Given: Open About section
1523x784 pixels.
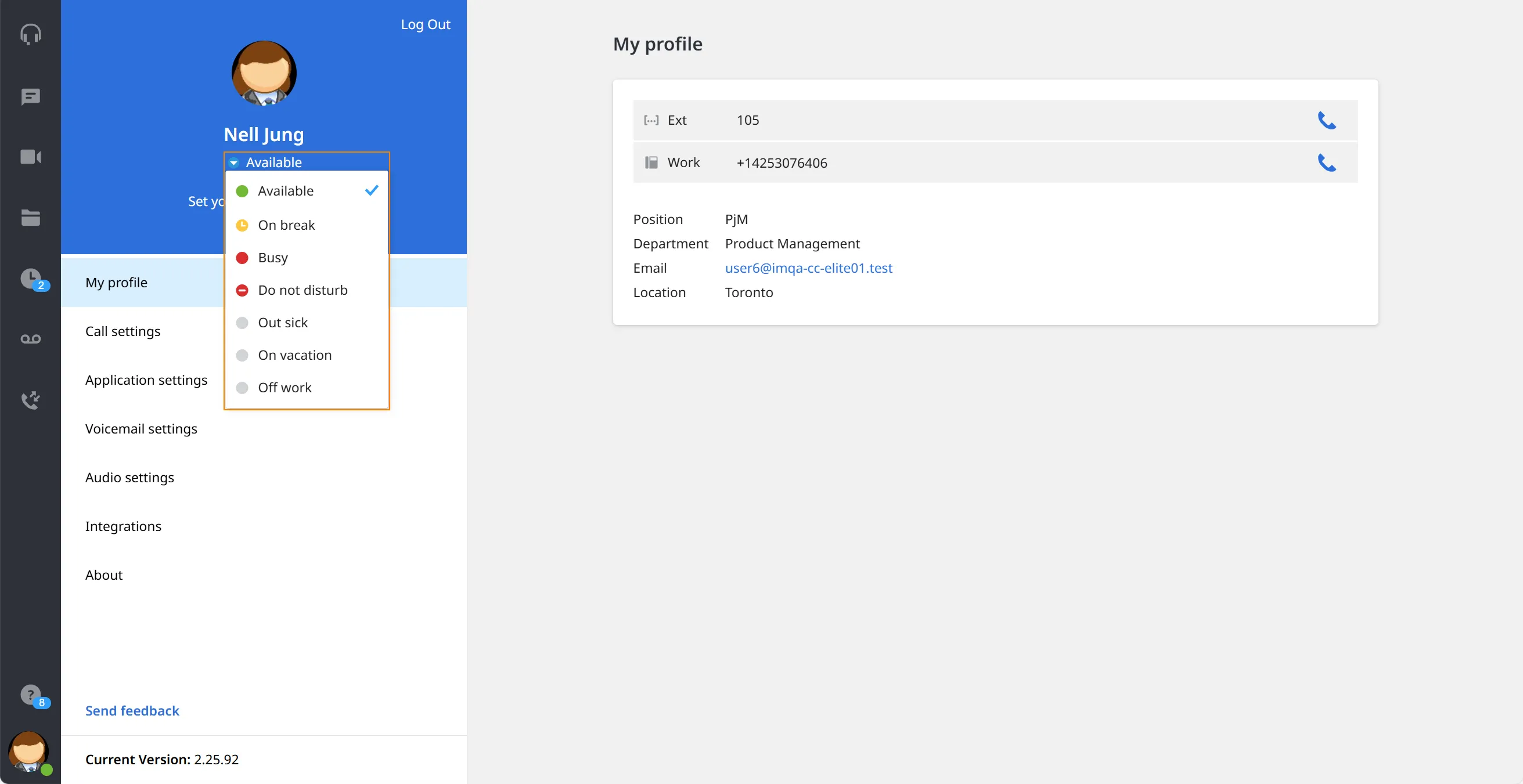Looking at the screenshot, I should 264,575.
